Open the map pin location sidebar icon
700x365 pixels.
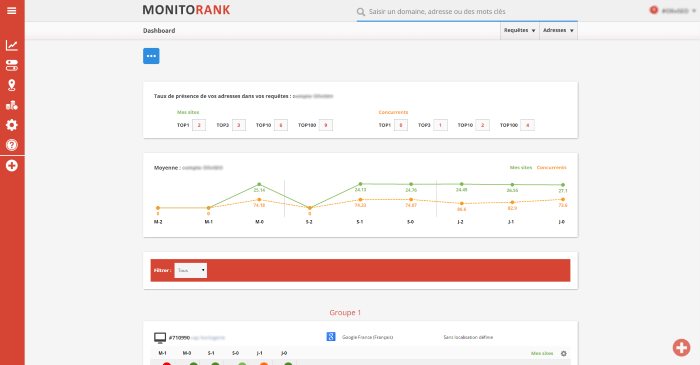pos(12,85)
